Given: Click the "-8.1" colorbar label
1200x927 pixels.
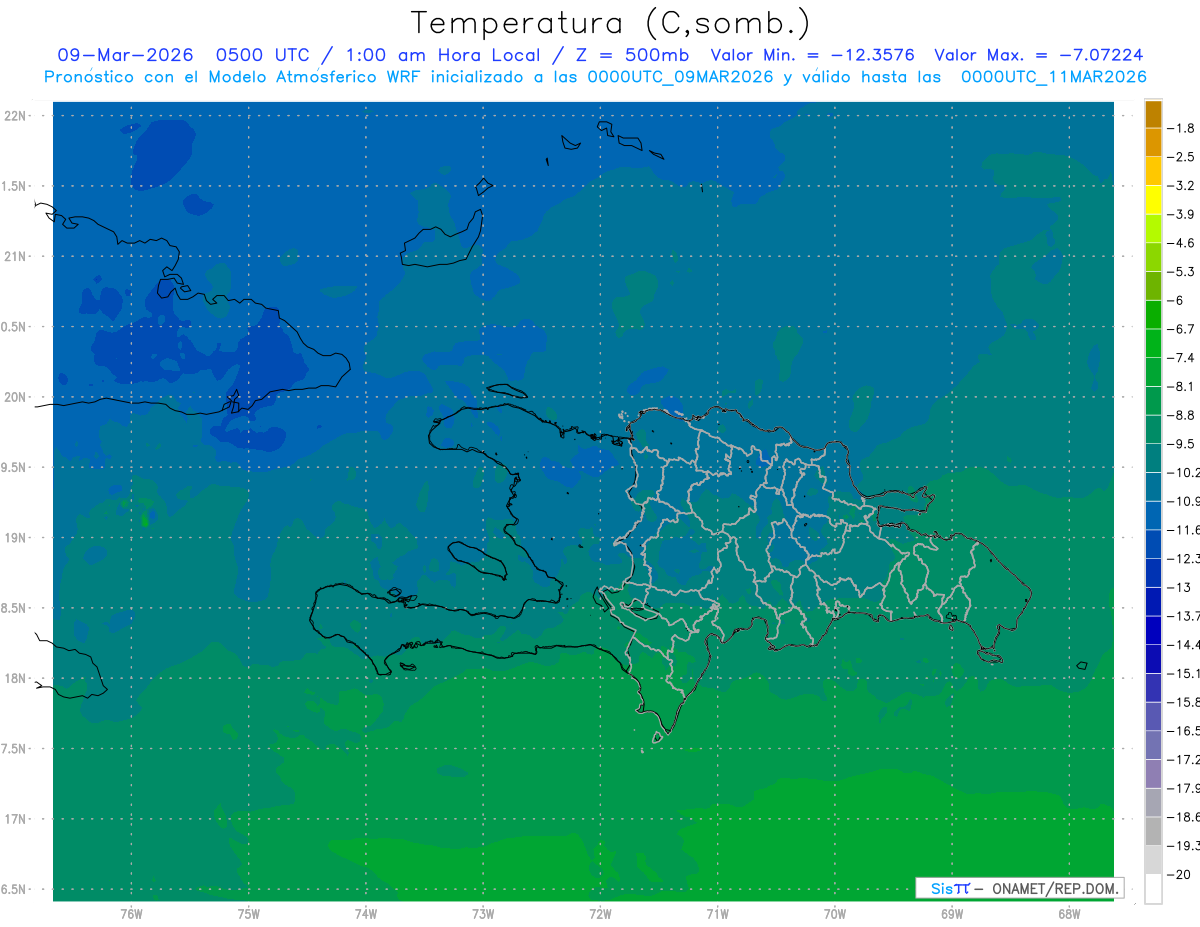Looking at the screenshot, I should pyautogui.click(x=1181, y=386).
